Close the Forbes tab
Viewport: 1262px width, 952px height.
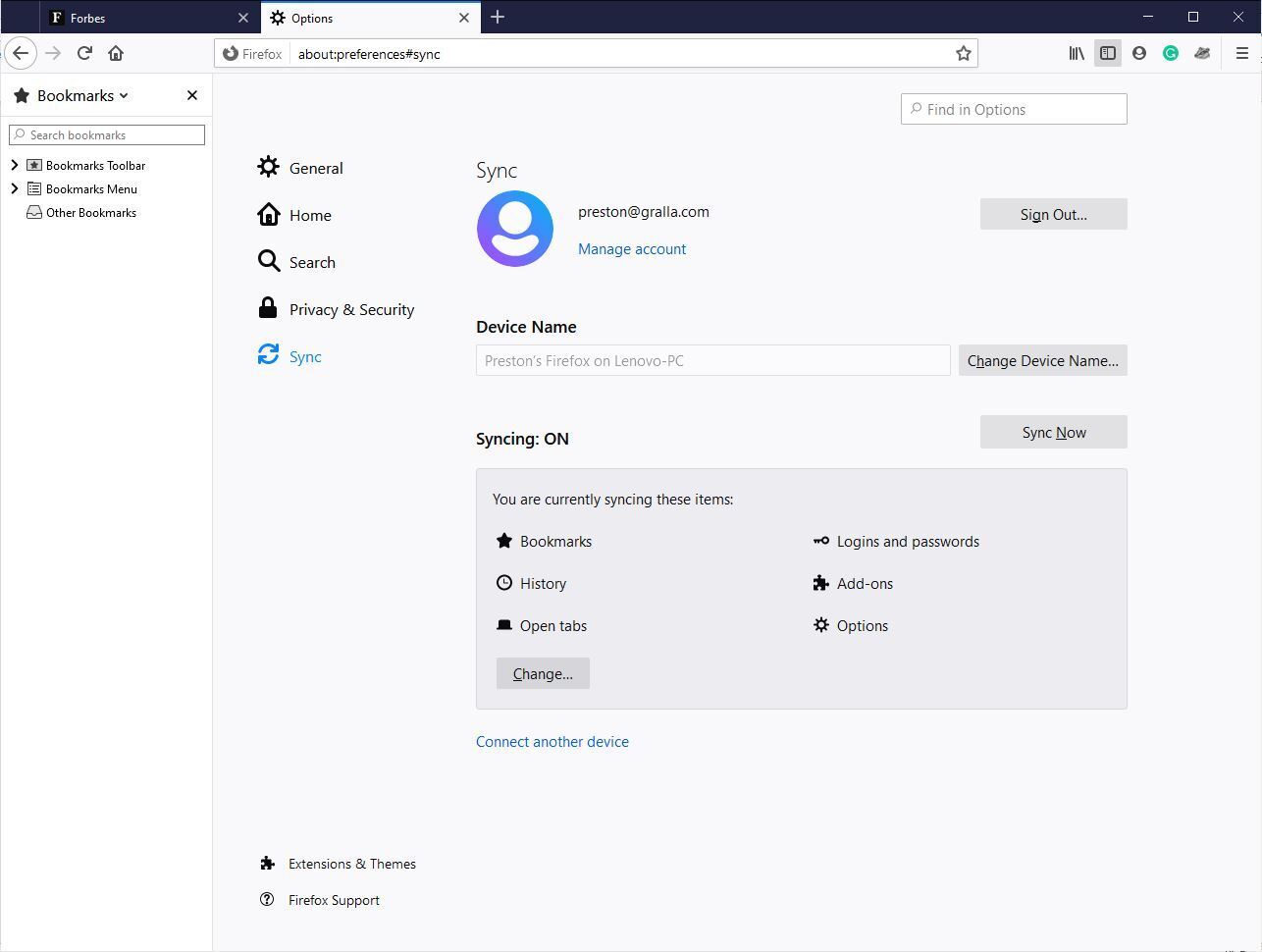(x=243, y=18)
